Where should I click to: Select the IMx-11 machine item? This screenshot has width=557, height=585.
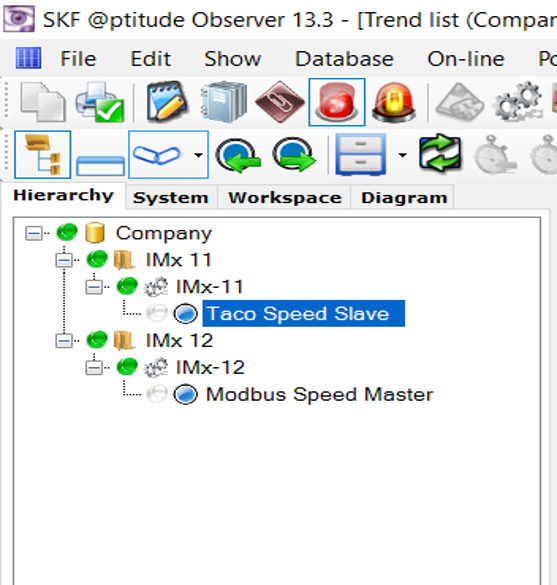(x=210, y=287)
